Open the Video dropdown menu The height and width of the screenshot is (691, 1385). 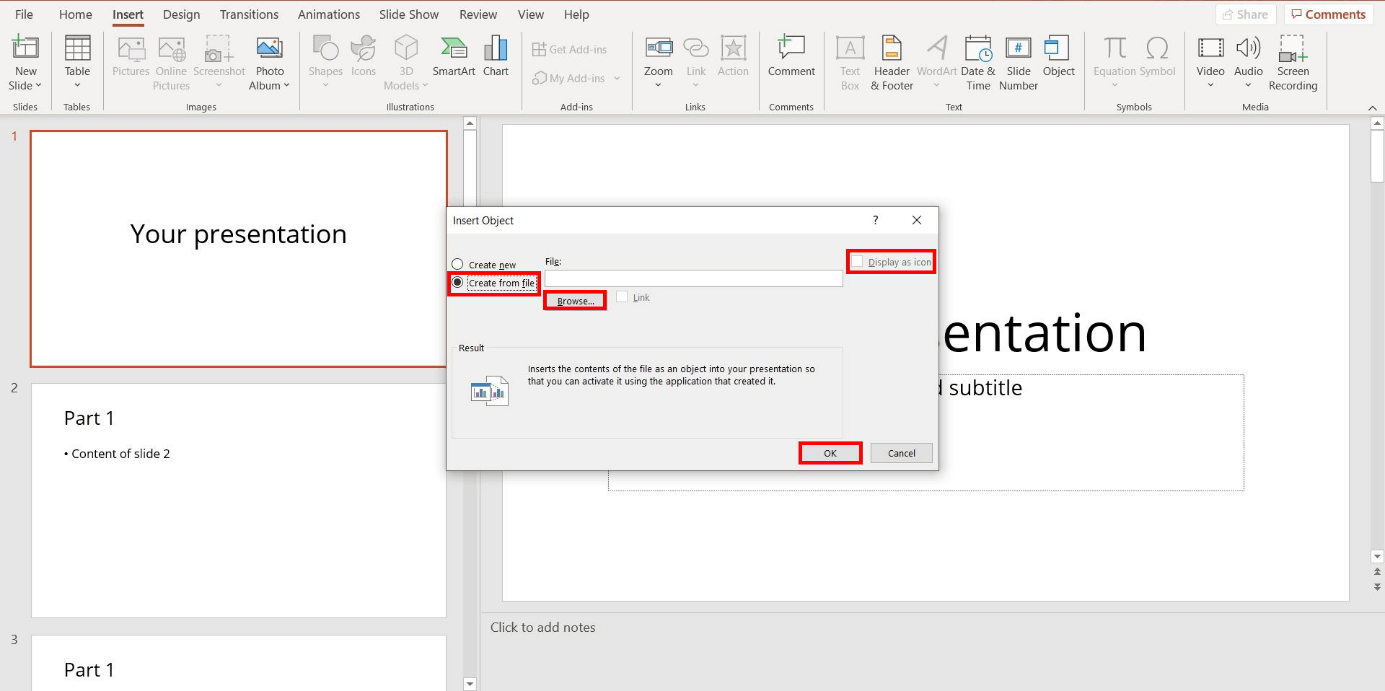pyautogui.click(x=1210, y=85)
